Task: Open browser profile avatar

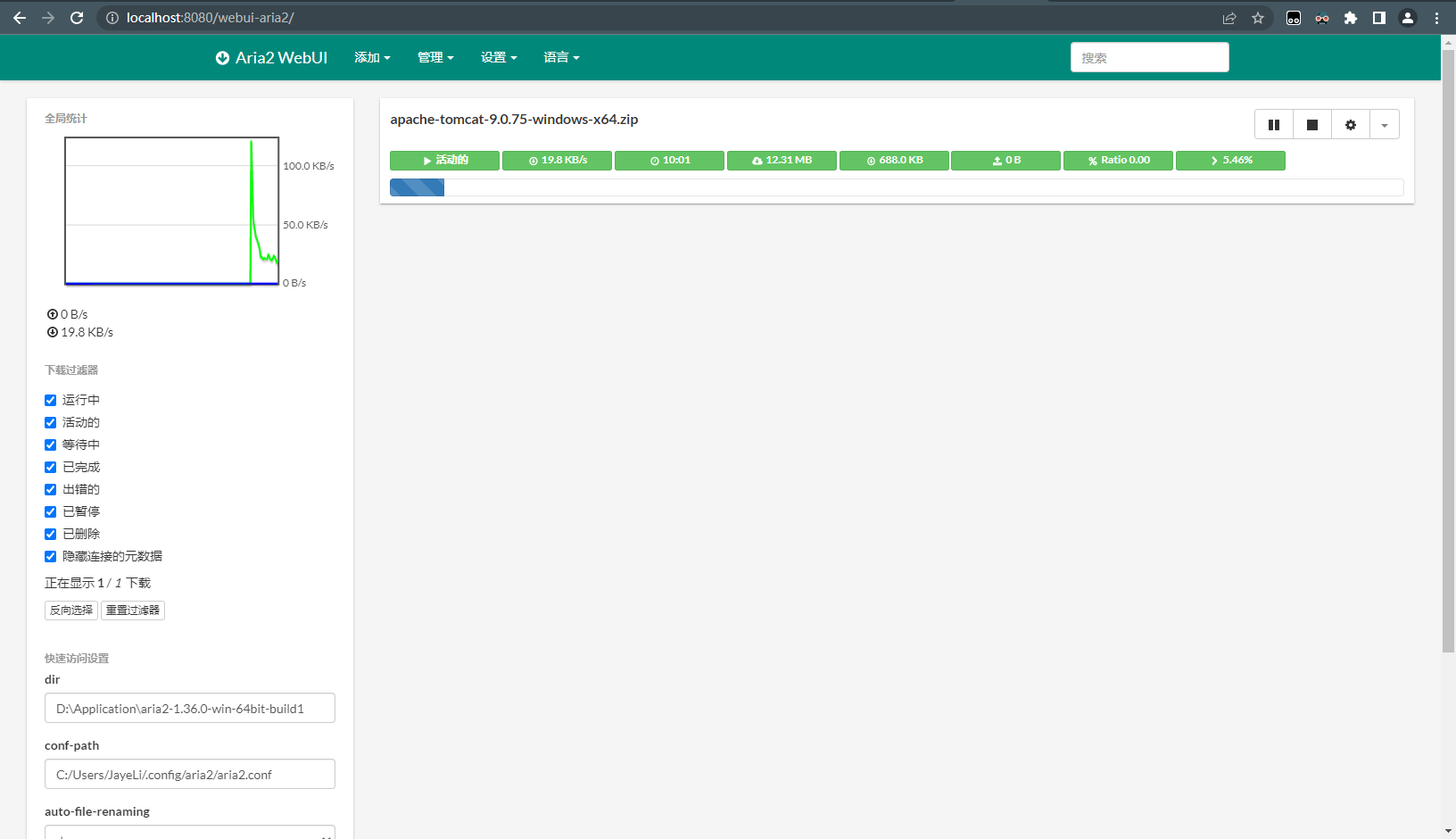Action: coord(1408,18)
